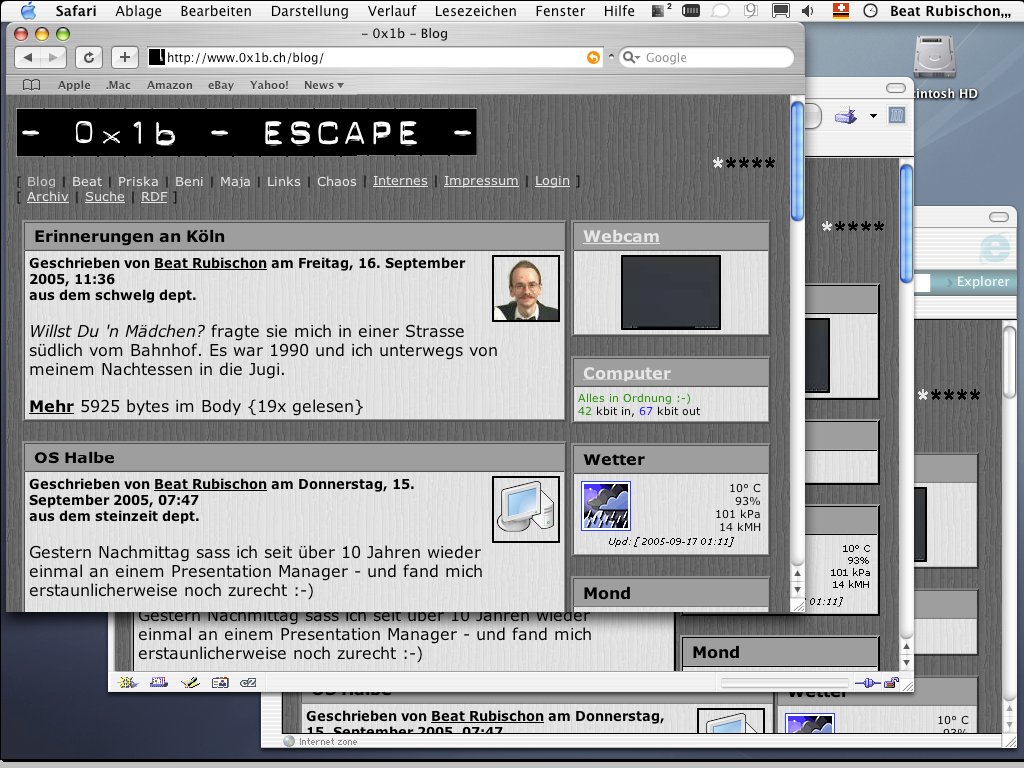The height and width of the screenshot is (768, 1024).
Task: Open the Suche link
Action: [x=104, y=197]
